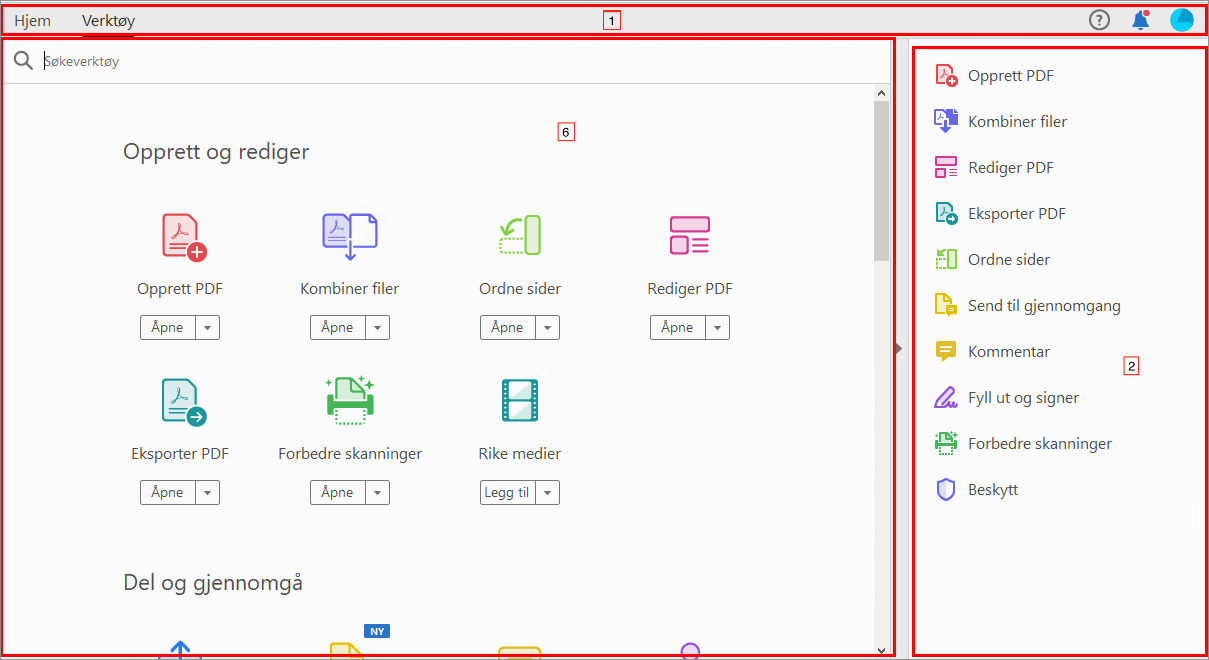
Task: Click the Opprett PDF label in right sidebar
Action: point(1011,76)
